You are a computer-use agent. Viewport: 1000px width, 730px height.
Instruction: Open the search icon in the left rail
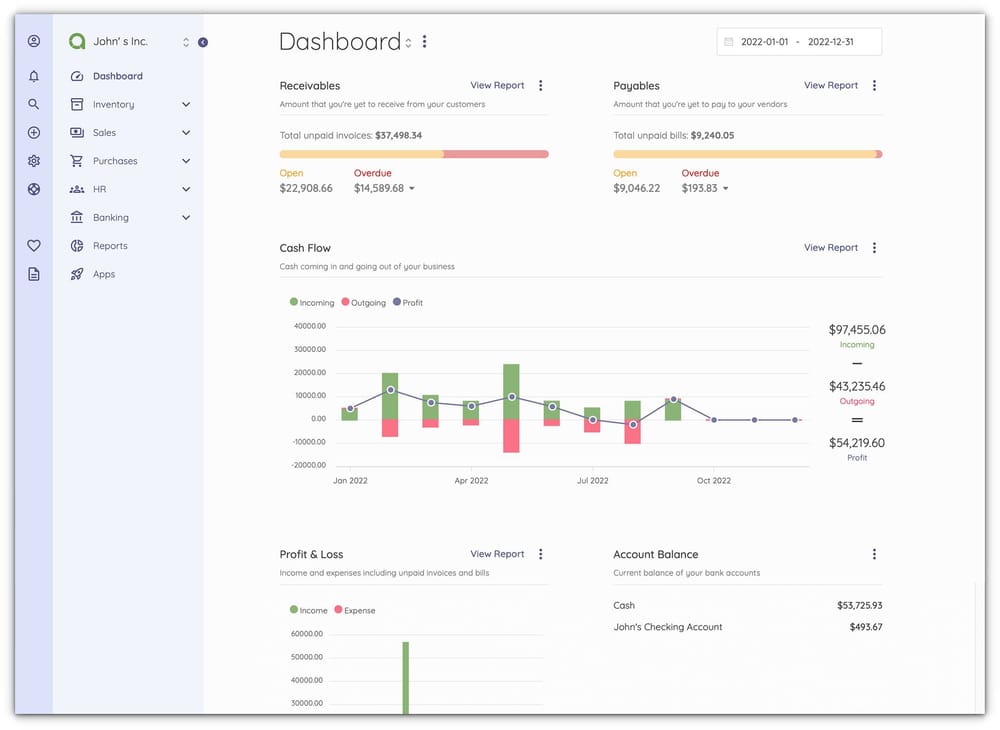[x=33, y=103]
